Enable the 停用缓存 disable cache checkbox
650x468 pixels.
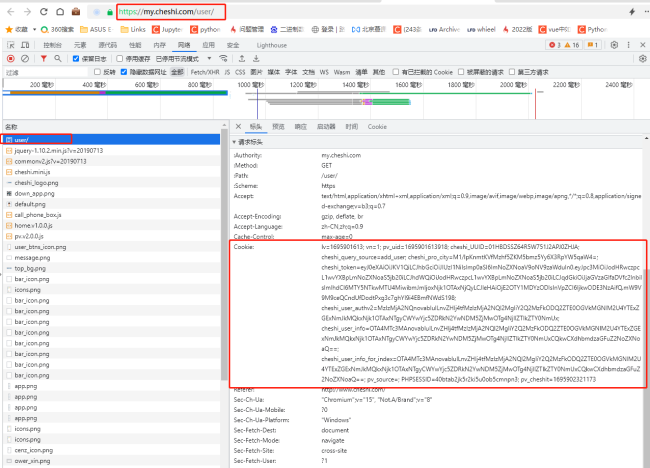120,58
